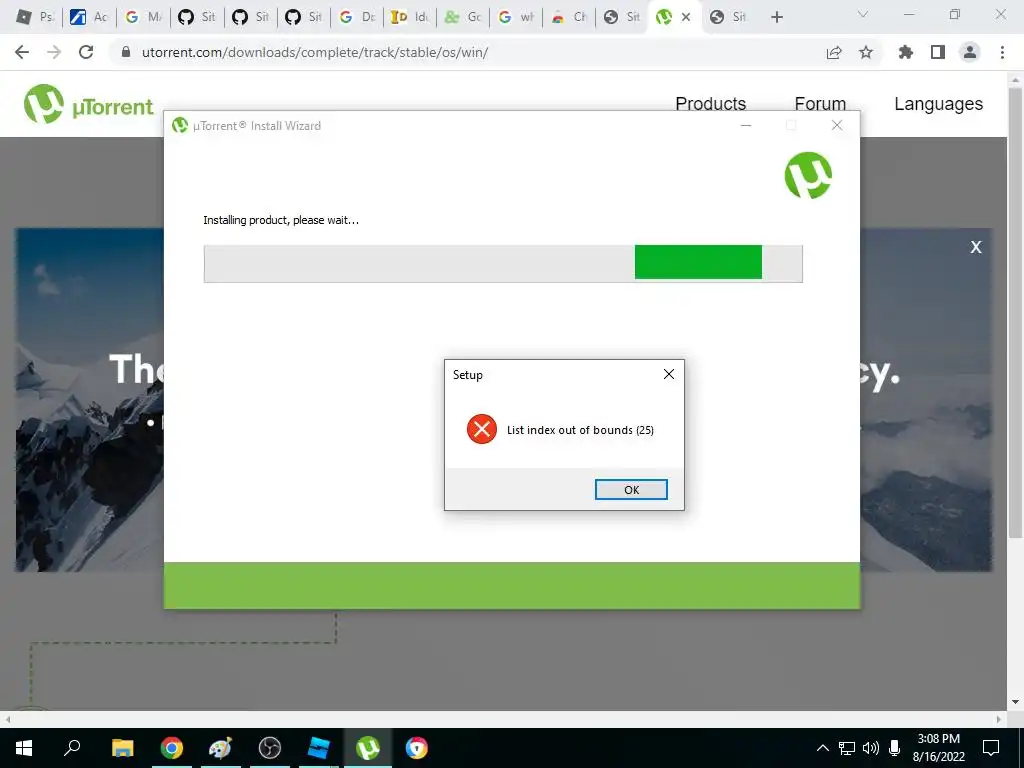
Task: Open the Products menu on the website
Action: point(710,103)
